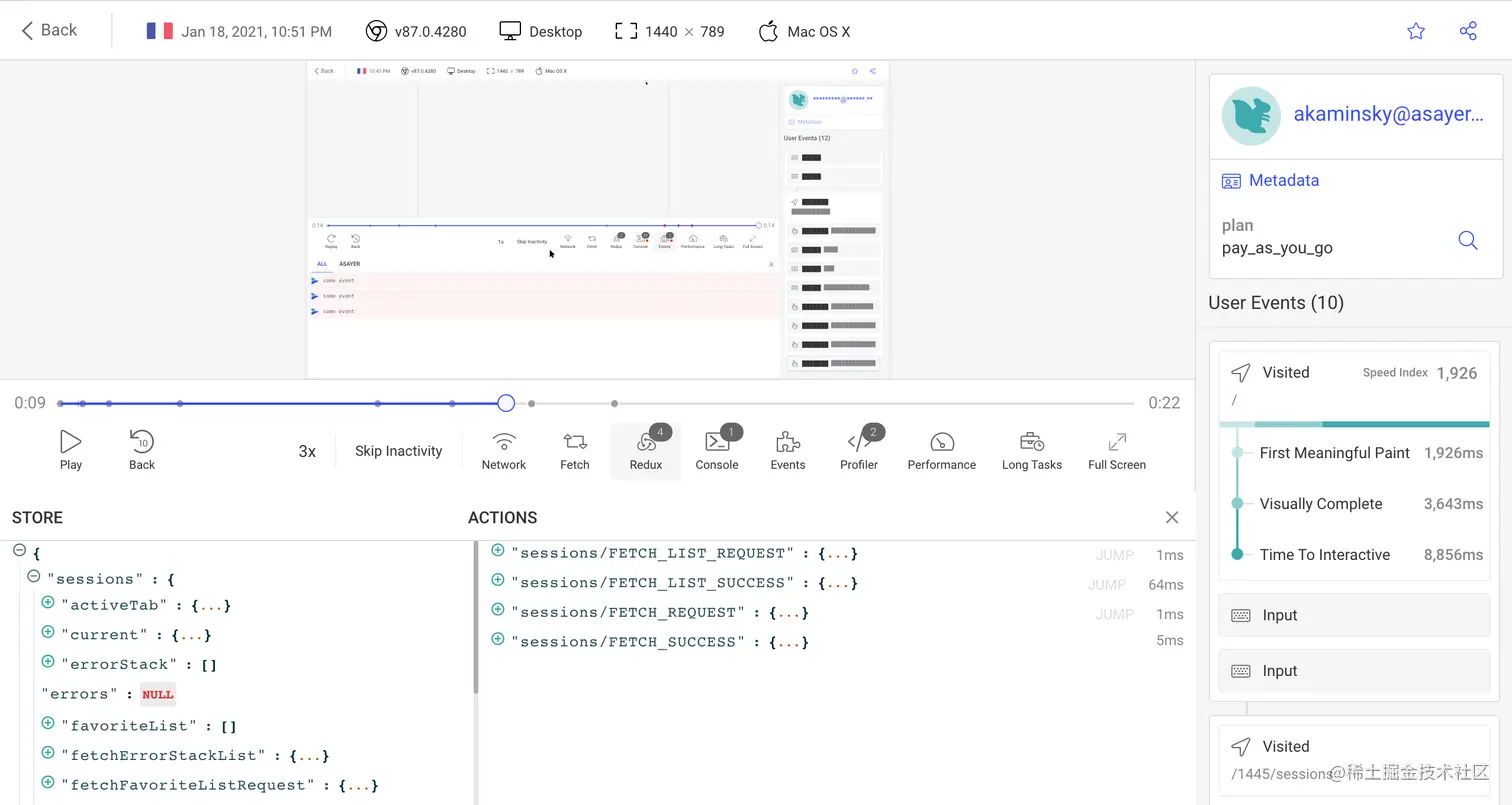The width and height of the screenshot is (1512, 805).
Task: Search sessions by plan with magnifier icon
Action: (x=1468, y=240)
